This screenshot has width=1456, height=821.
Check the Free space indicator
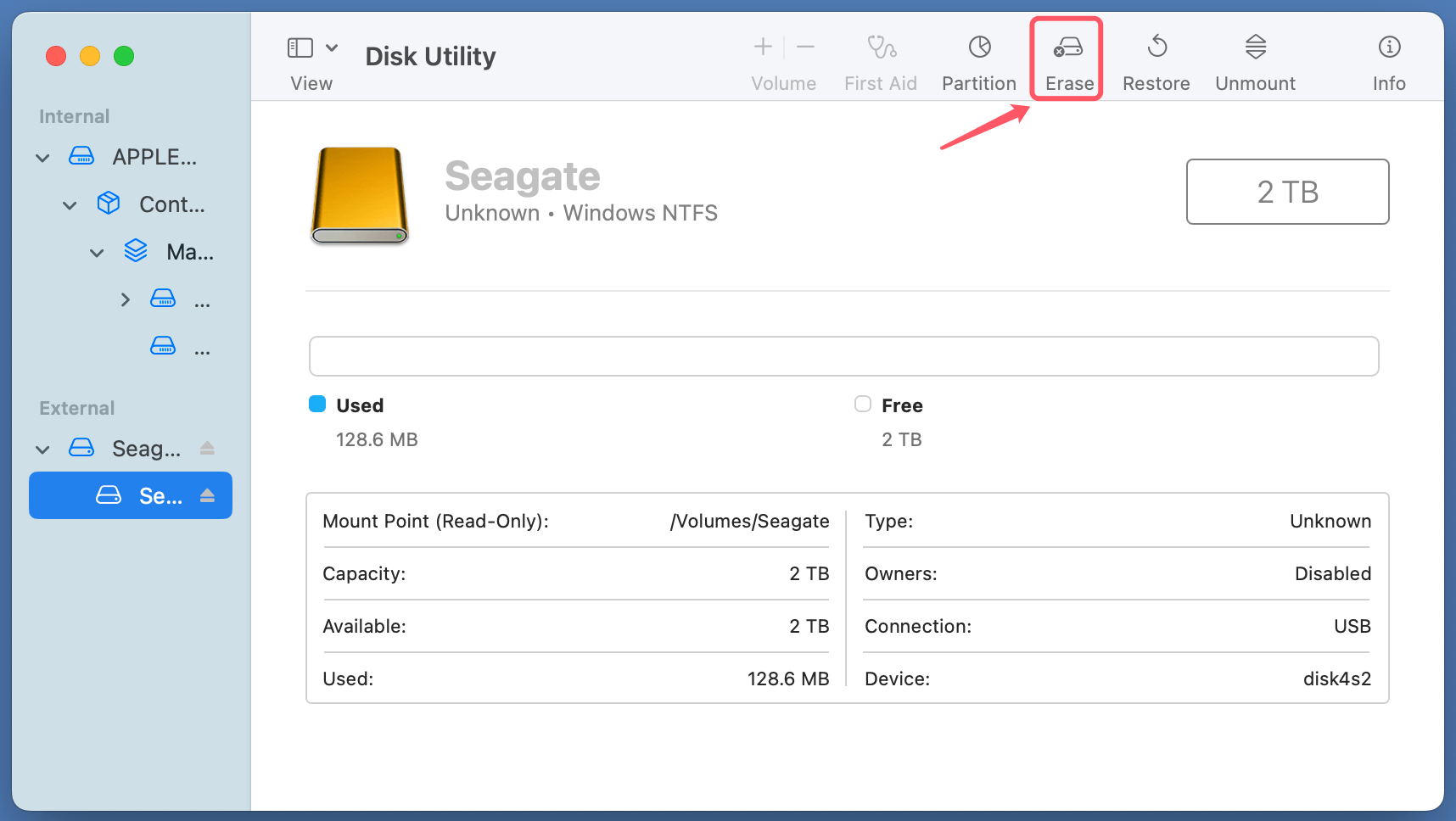[x=862, y=405]
